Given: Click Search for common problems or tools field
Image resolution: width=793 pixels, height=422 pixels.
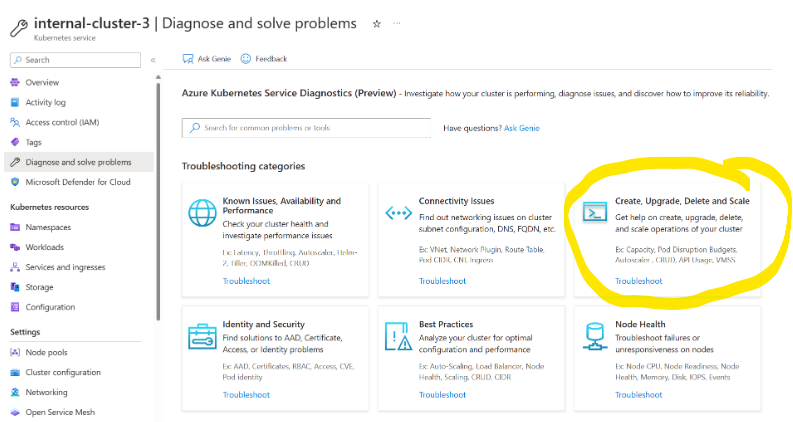Looking at the screenshot, I should click(x=306, y=128).
